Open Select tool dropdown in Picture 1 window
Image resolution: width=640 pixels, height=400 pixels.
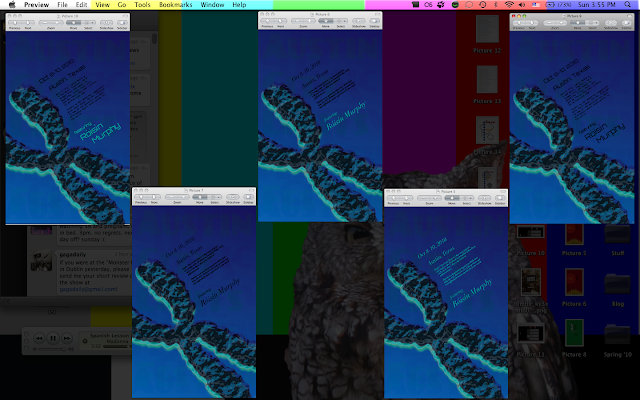coord(471,198)
